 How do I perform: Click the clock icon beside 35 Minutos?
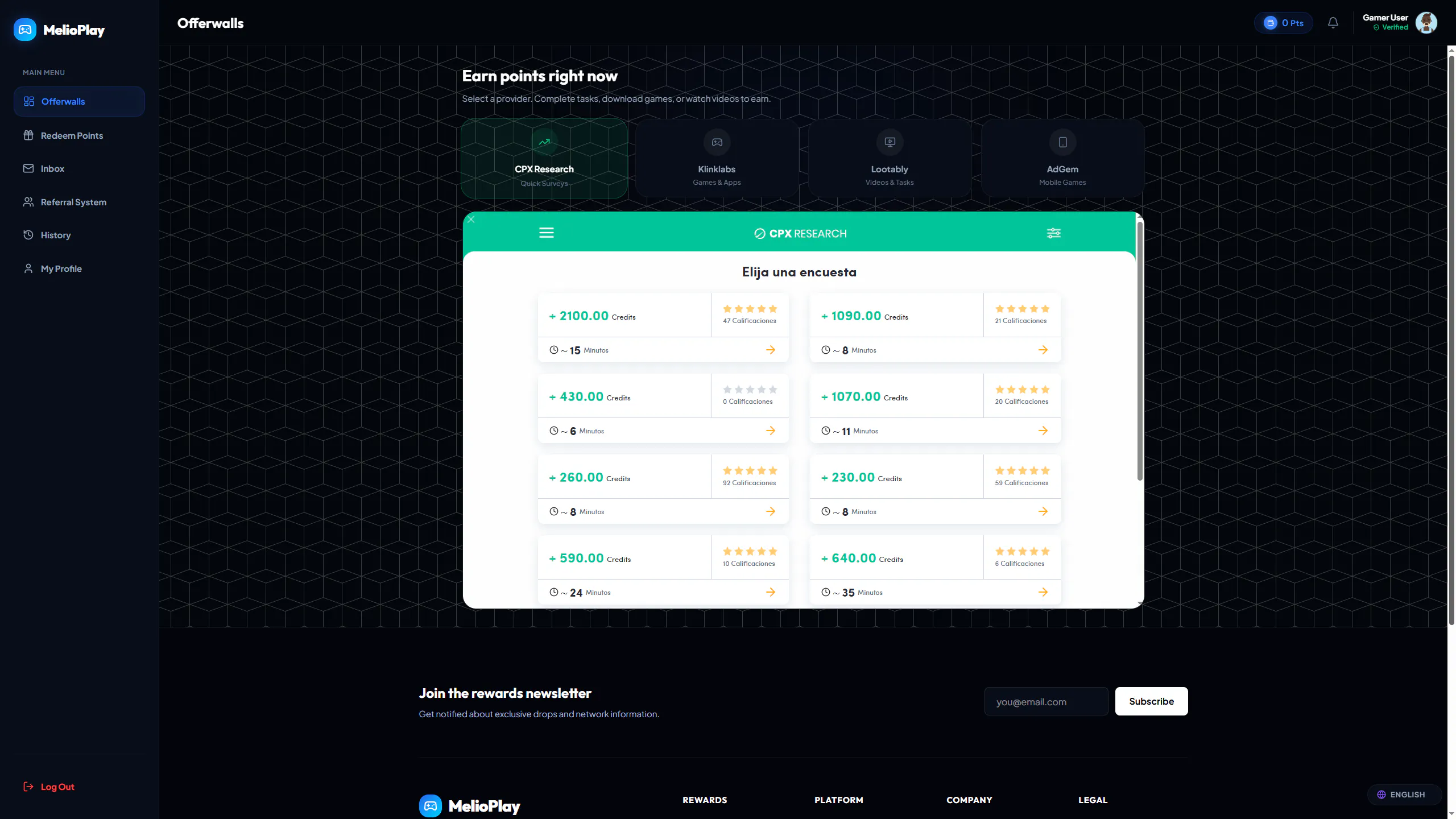point(825,592)
